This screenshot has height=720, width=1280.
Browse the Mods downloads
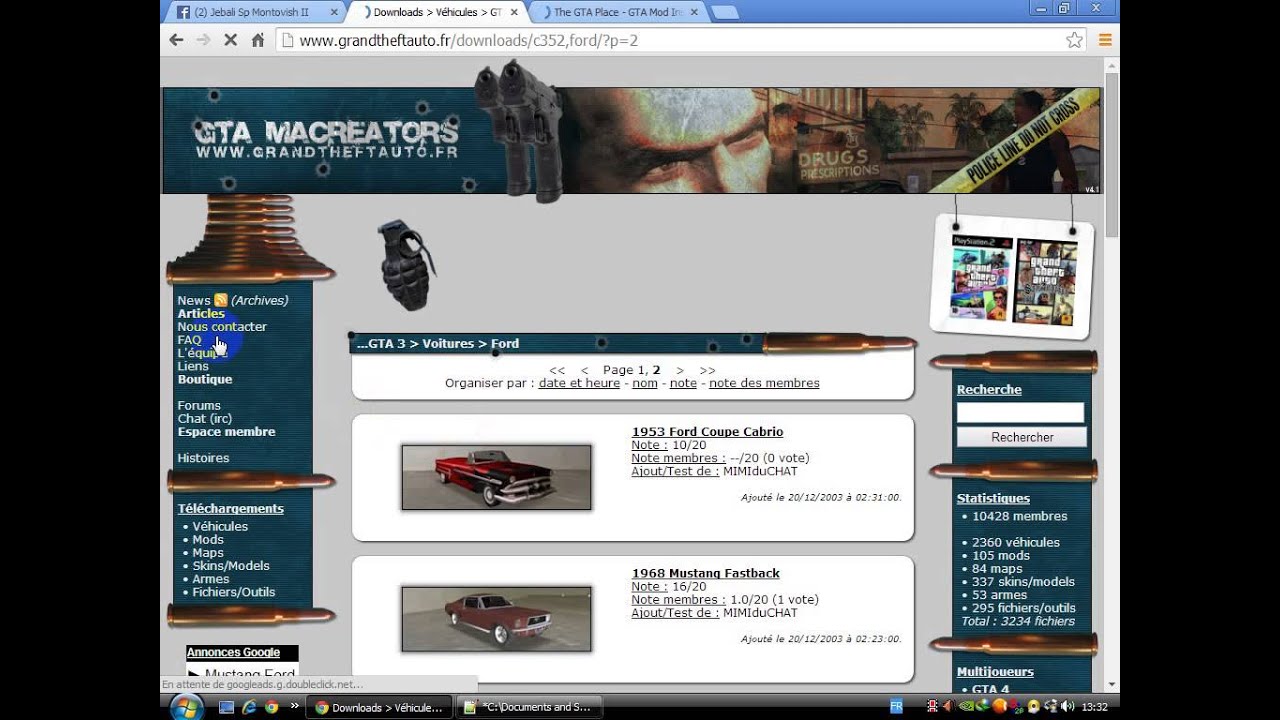point(208,539)
